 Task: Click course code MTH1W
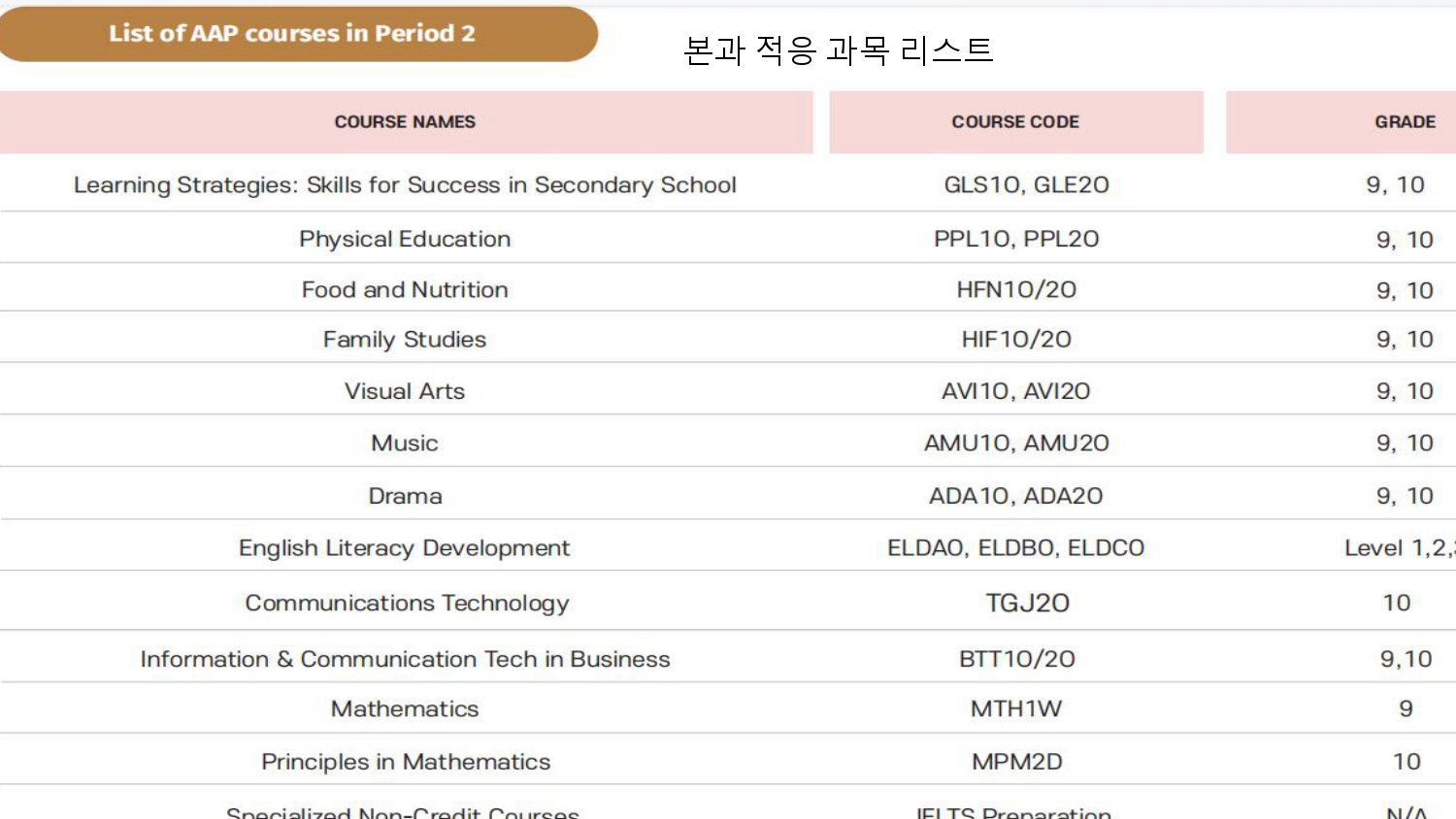tap(1016, 709)
